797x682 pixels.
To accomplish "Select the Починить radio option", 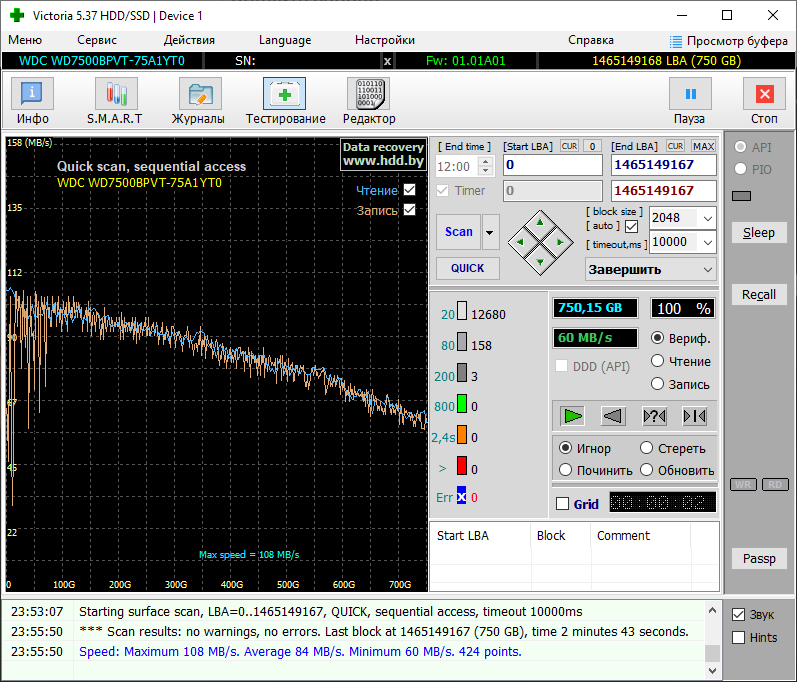I will tap(566, 470).
